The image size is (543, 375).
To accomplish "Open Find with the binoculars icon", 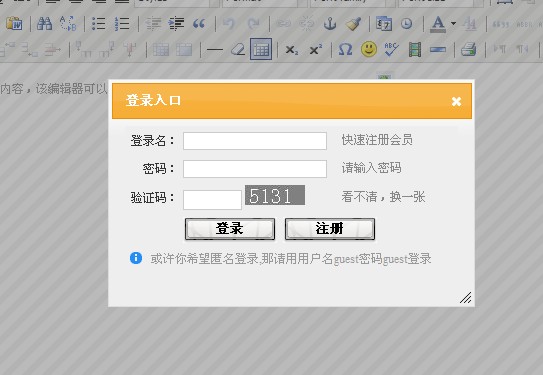I will (x=44, y=24).
